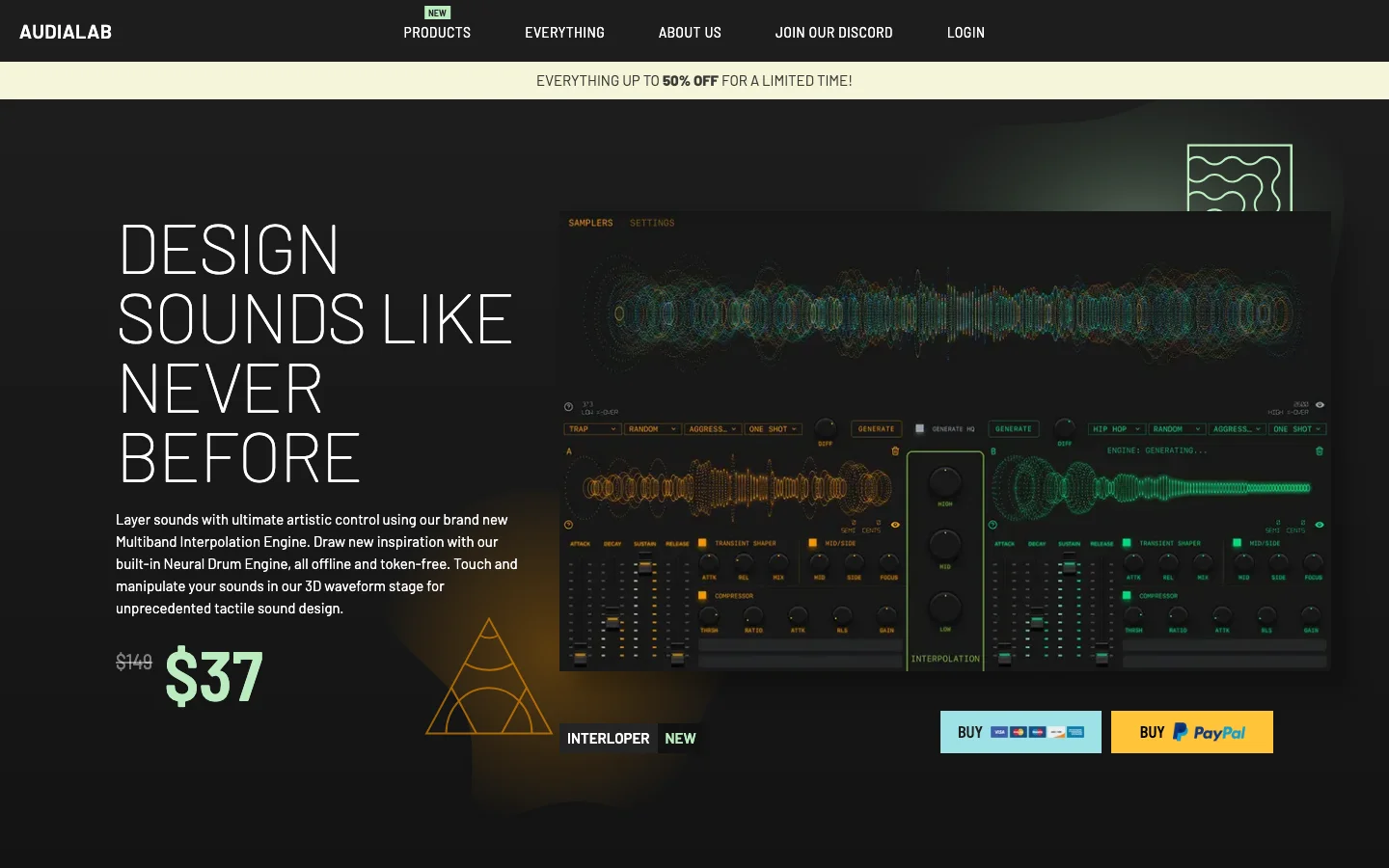Open sampler A's AGGRESS dropdown
This screenshot has height=868, width=1389.
point(713,429)
